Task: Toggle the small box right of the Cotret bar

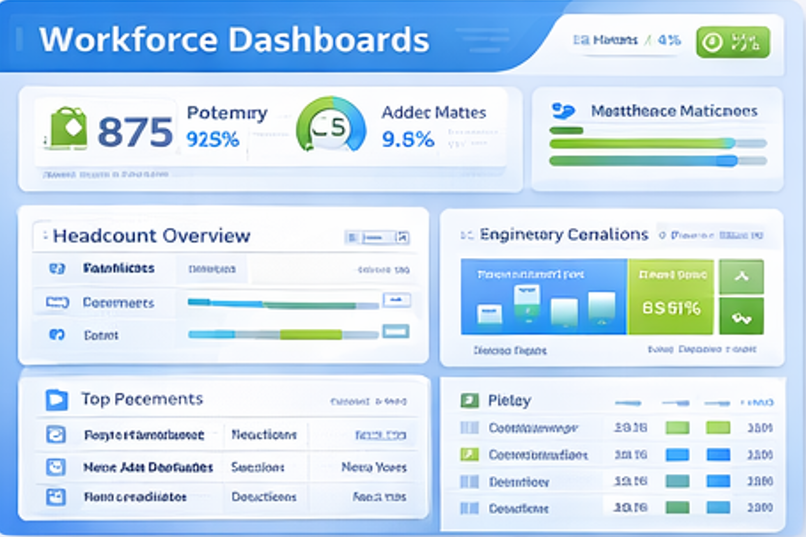Action: (396, 332)
